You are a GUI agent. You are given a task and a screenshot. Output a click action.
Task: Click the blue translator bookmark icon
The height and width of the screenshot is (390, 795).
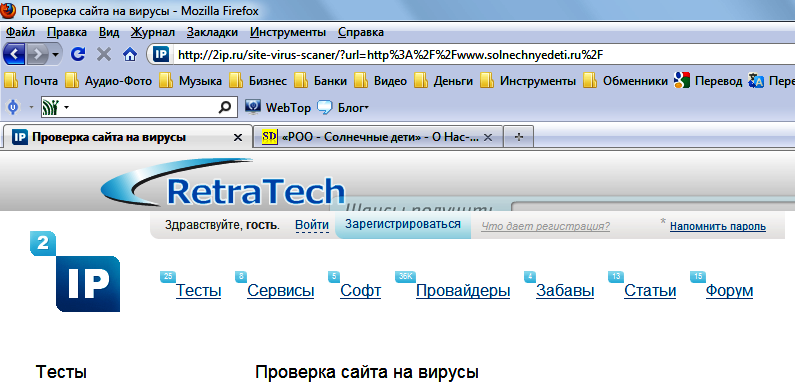click(x=756, y=81)
